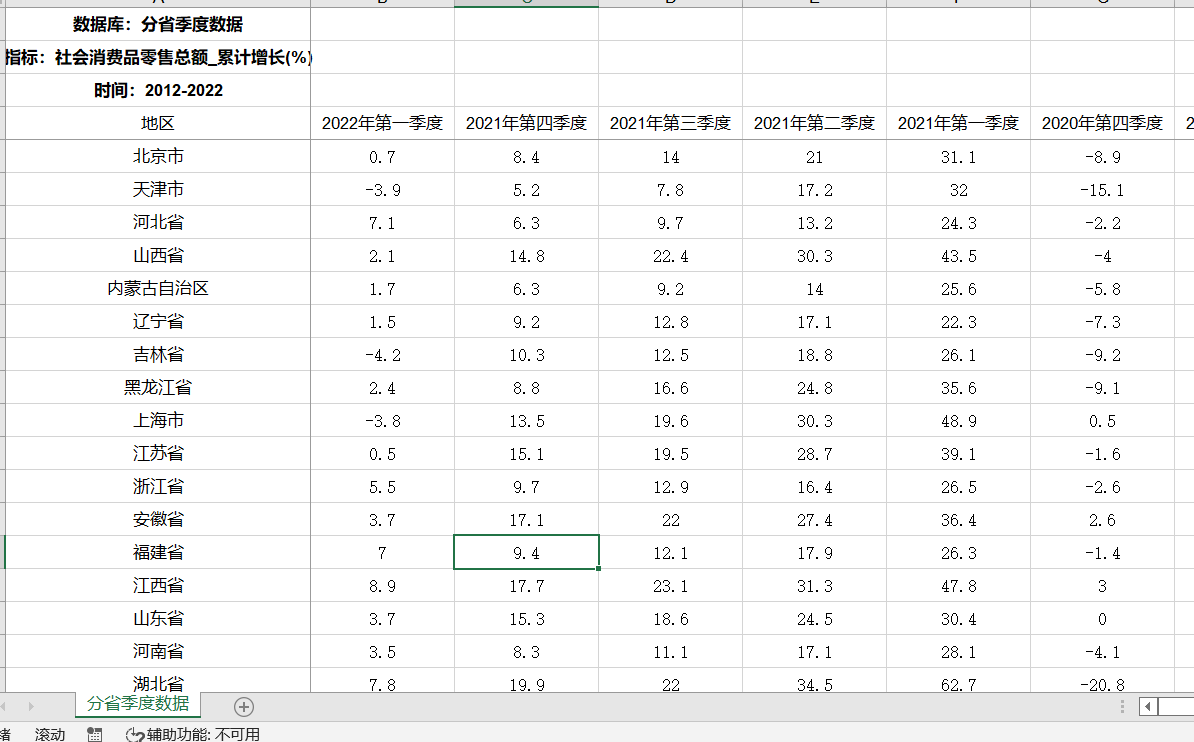
Task: Click column header above 2022年第一季度
Action: 381,4
